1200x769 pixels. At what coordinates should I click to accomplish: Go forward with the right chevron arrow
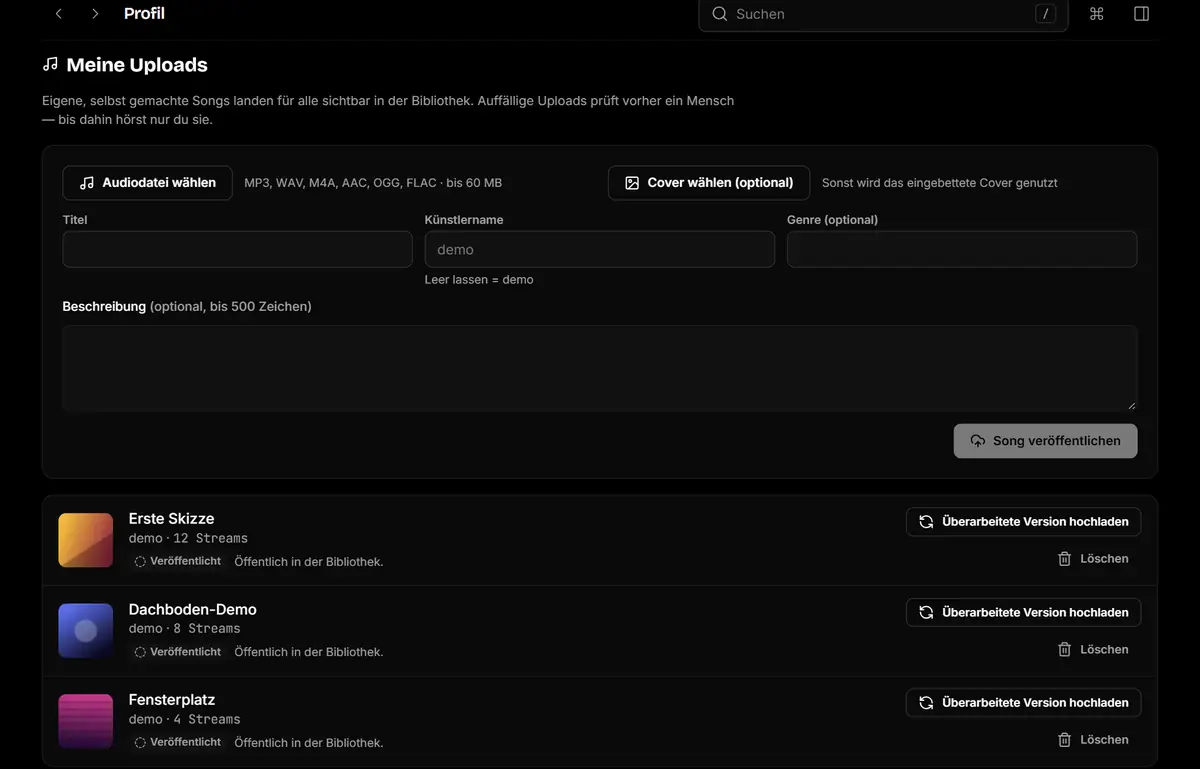(x=95, y=14)
